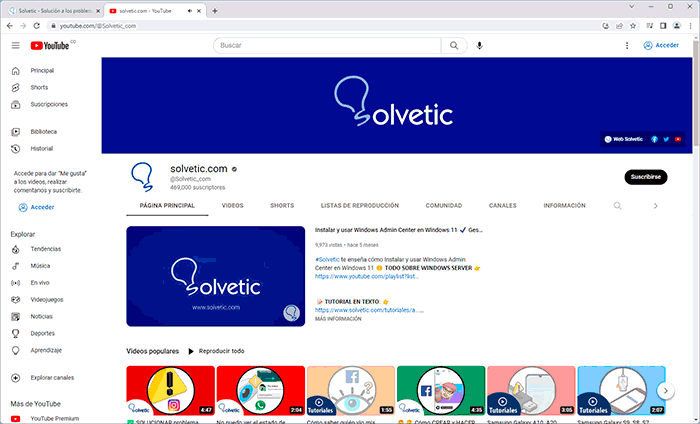Show next popular videos with arrow
This screenshot has width=700, height=424.
(666, 391)
